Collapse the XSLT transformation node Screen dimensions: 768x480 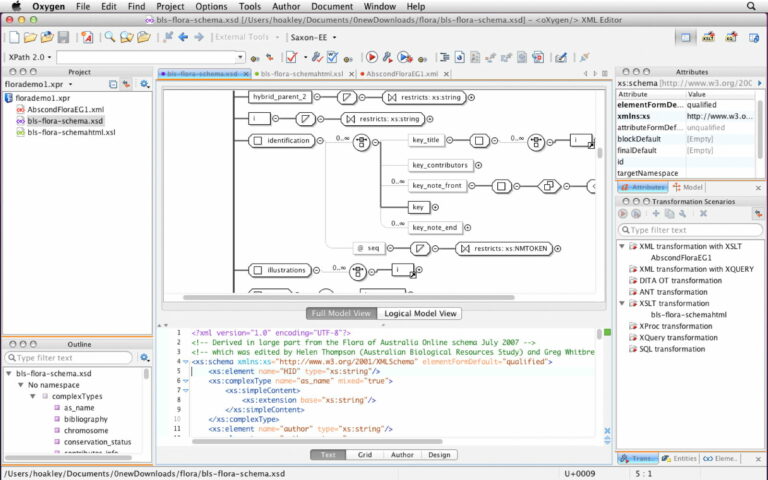coord(622,304)
